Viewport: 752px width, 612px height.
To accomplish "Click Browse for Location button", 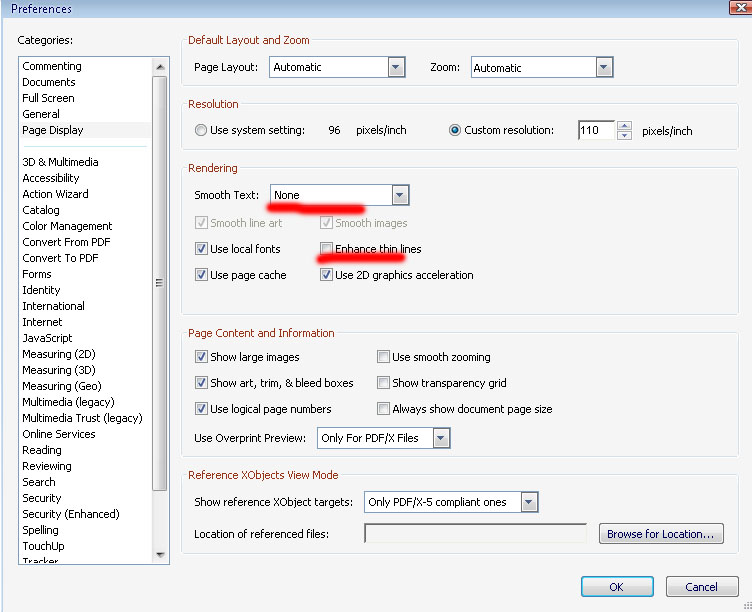I will point(661,534).
